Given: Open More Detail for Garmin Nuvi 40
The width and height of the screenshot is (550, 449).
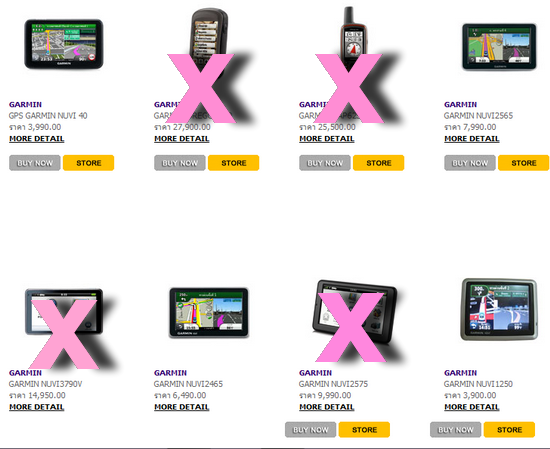Looking at the screenshot, I should click(36, 139).
